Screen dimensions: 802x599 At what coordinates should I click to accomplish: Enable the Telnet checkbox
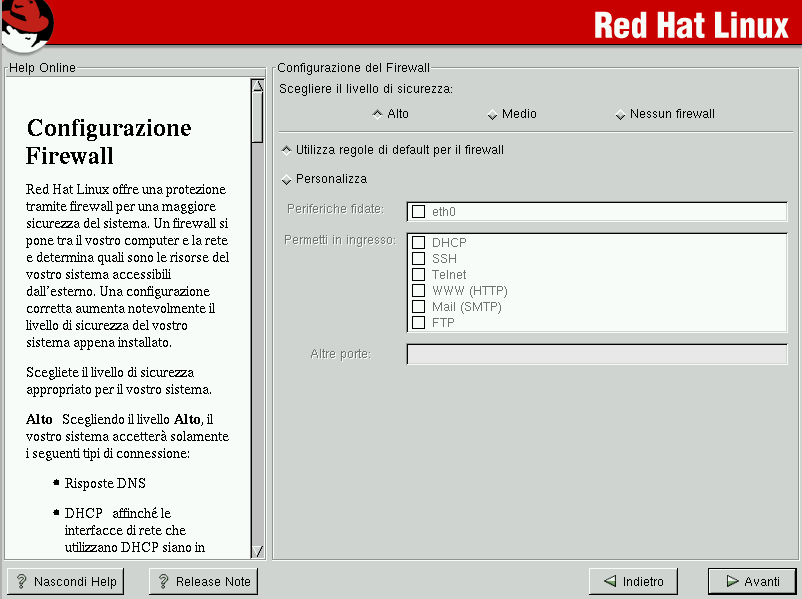tap(419, 275)
